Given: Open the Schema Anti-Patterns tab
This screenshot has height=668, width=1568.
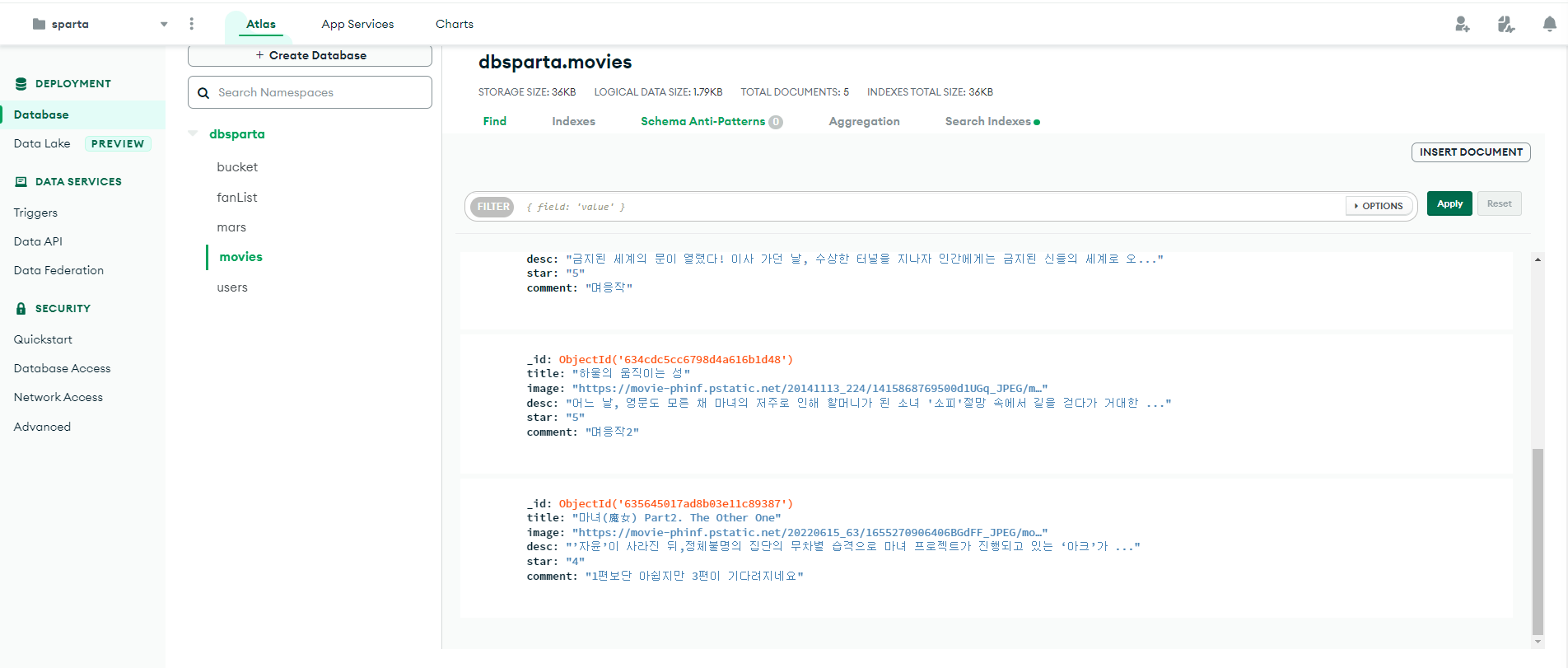Looking at the screenshot, I should [x=712, y=121].
